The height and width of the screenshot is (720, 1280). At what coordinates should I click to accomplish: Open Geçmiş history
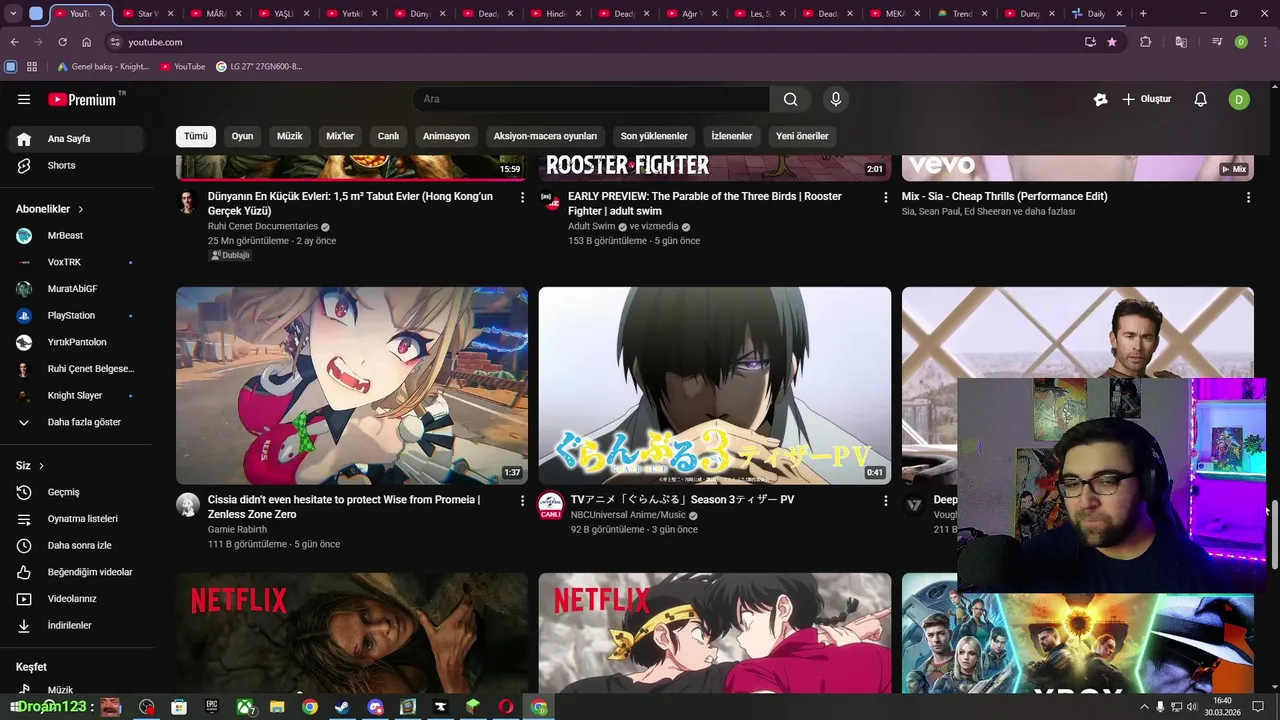click(76, 492)
